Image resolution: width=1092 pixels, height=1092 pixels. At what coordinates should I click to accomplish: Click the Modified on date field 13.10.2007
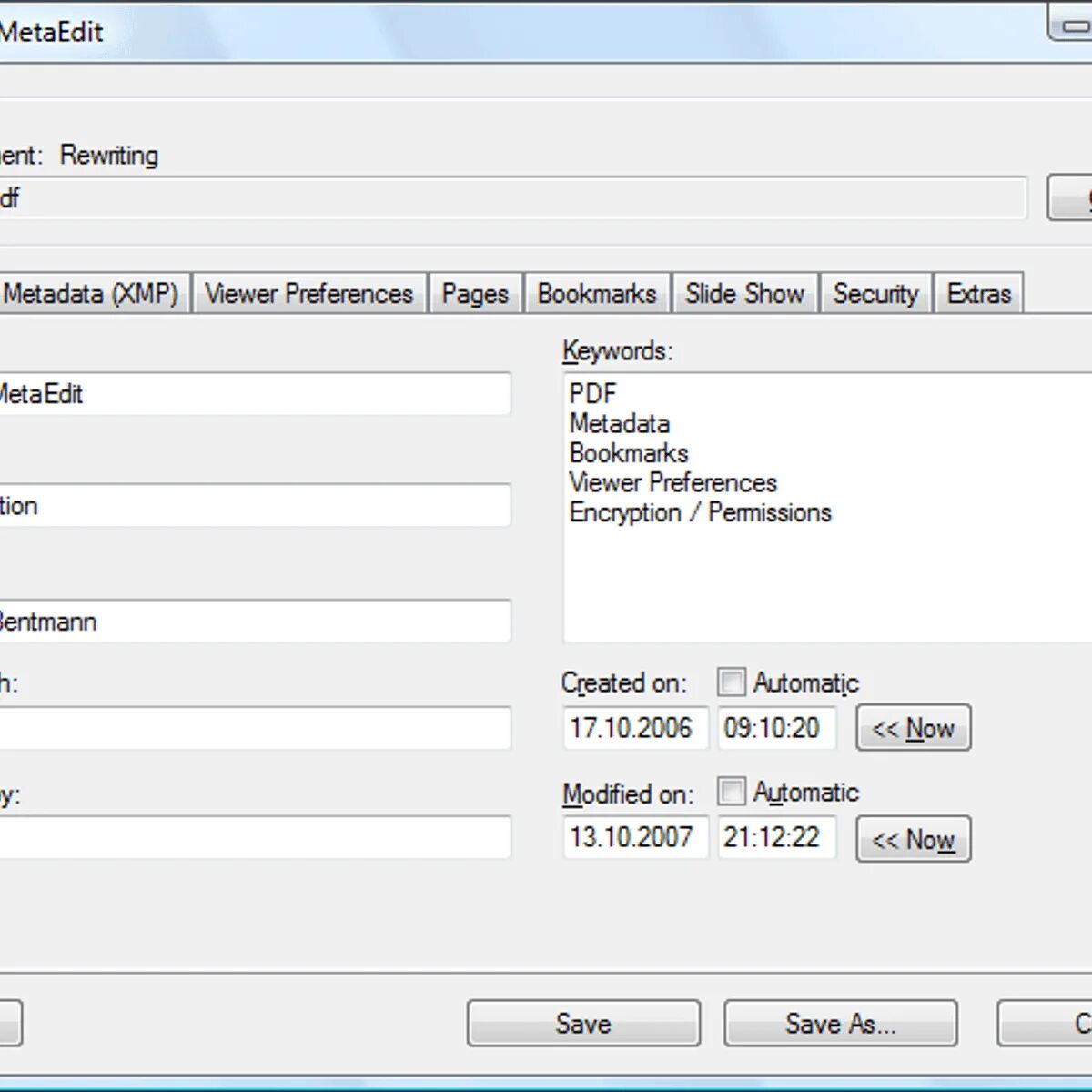point(635,837)
